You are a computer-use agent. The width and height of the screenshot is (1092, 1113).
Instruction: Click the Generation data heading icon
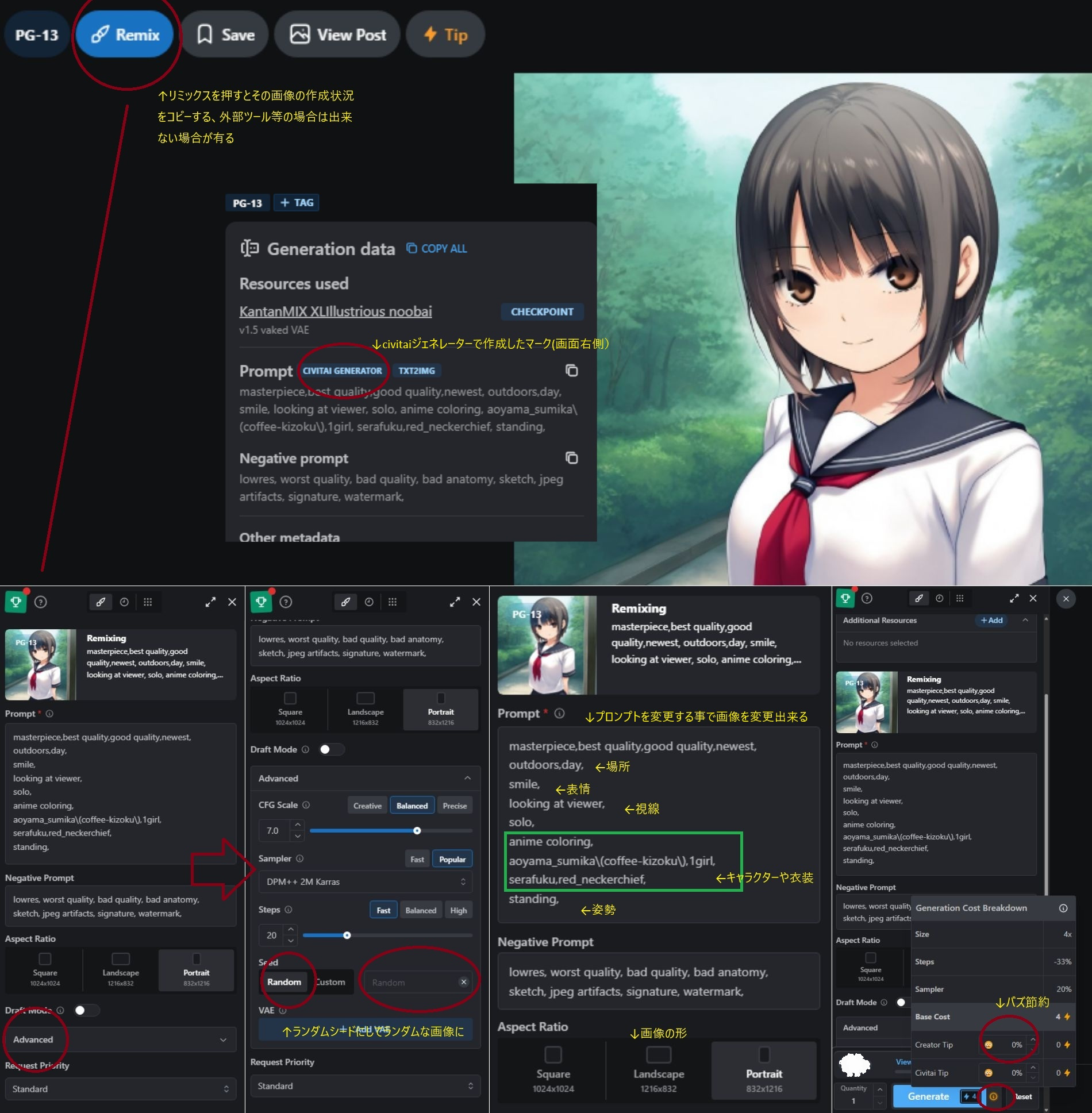tap(249, 248)
